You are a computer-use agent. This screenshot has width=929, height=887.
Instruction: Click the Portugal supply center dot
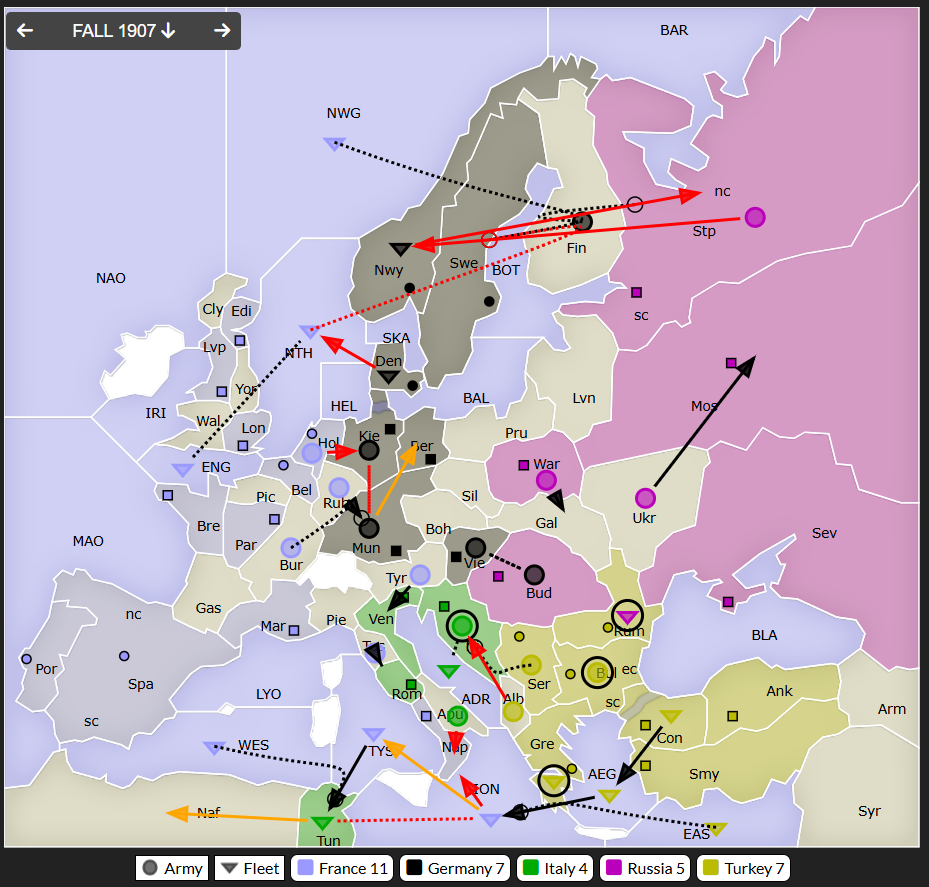point(26,659)
